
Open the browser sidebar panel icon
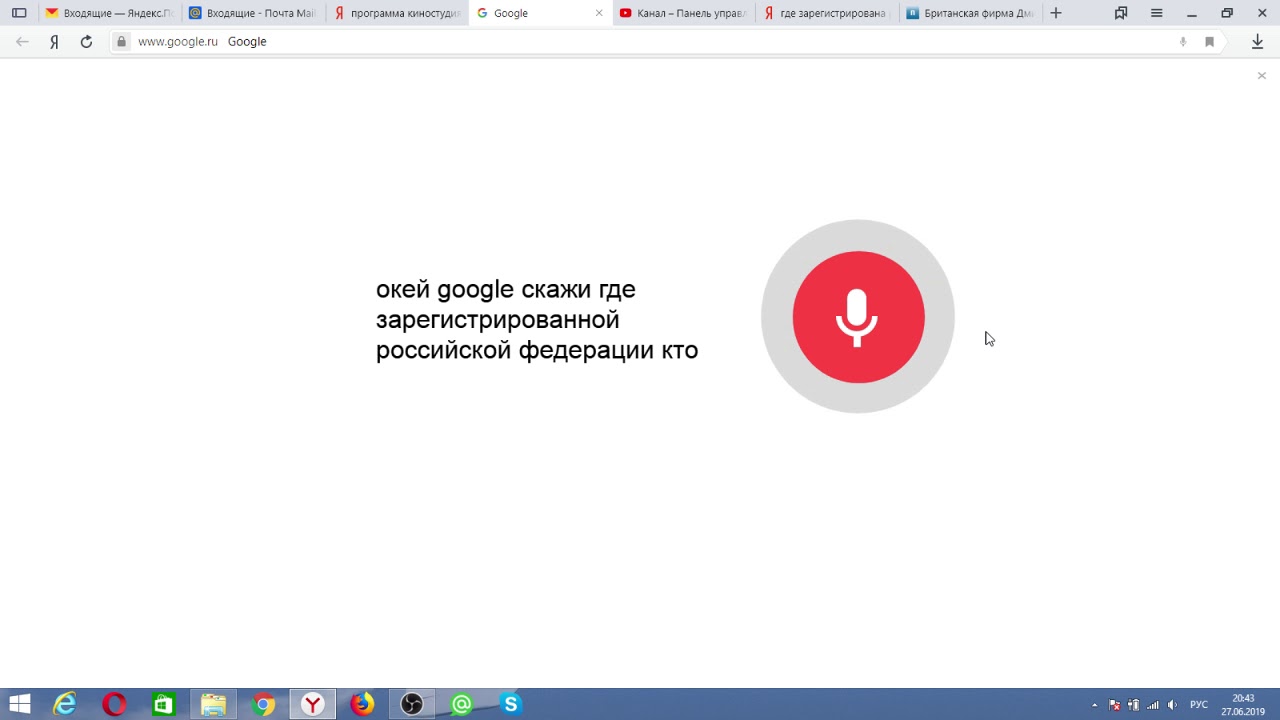tap(19, 13)
